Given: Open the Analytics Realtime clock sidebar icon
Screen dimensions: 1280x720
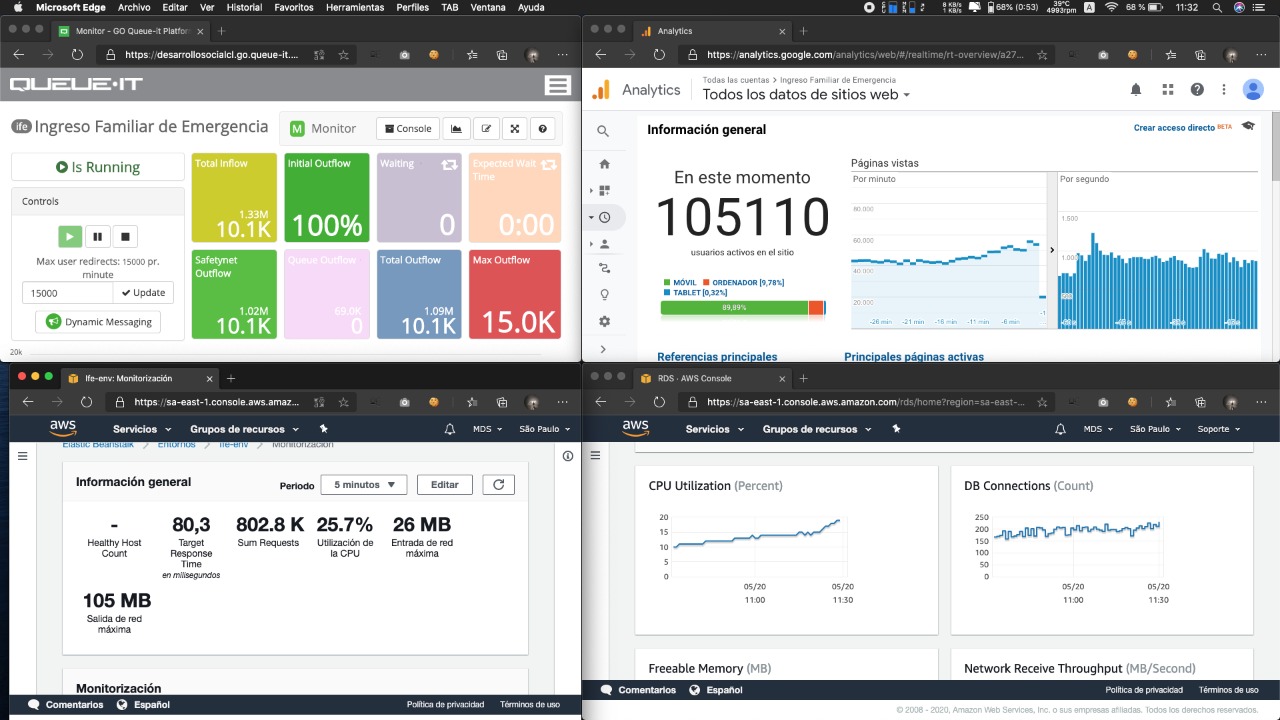Looking at the screenshot, I should 604,217.
